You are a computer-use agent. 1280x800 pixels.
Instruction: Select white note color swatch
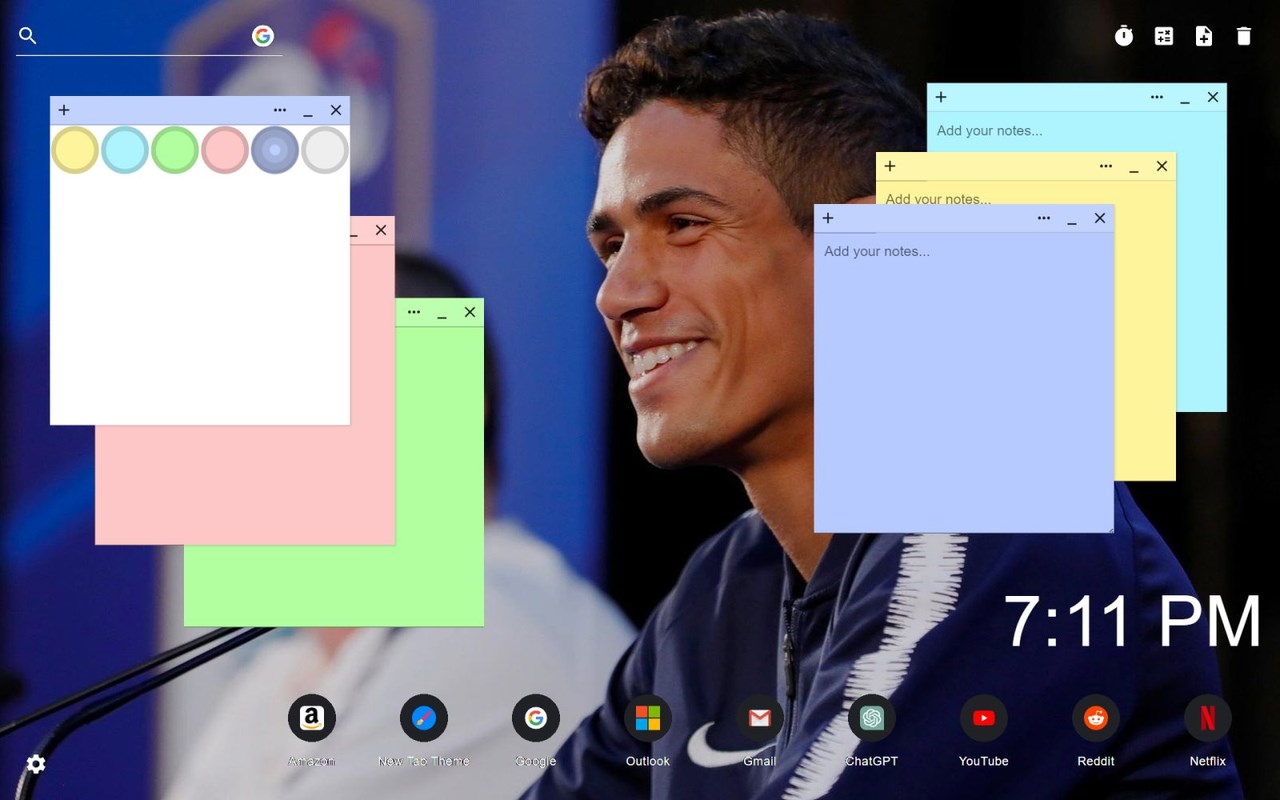coord(325,150)
